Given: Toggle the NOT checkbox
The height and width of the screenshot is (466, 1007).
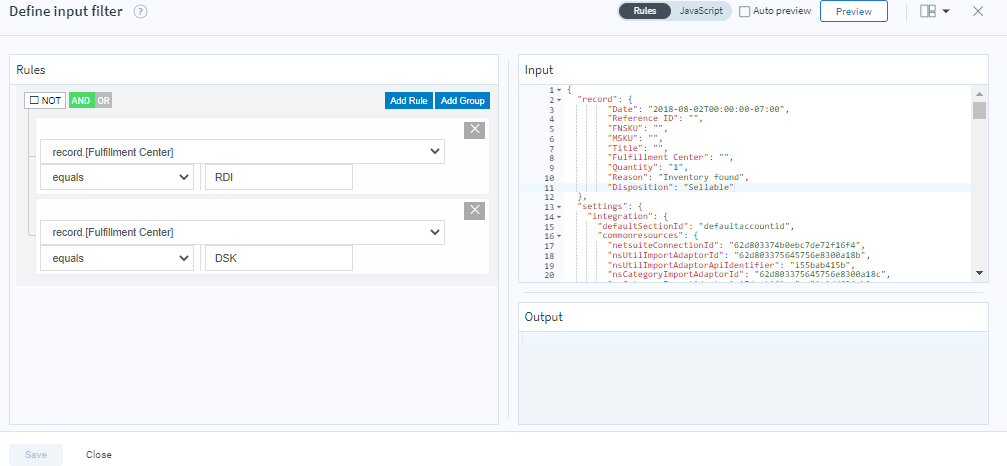Looking at the screenshot, I should coord(35,101).
